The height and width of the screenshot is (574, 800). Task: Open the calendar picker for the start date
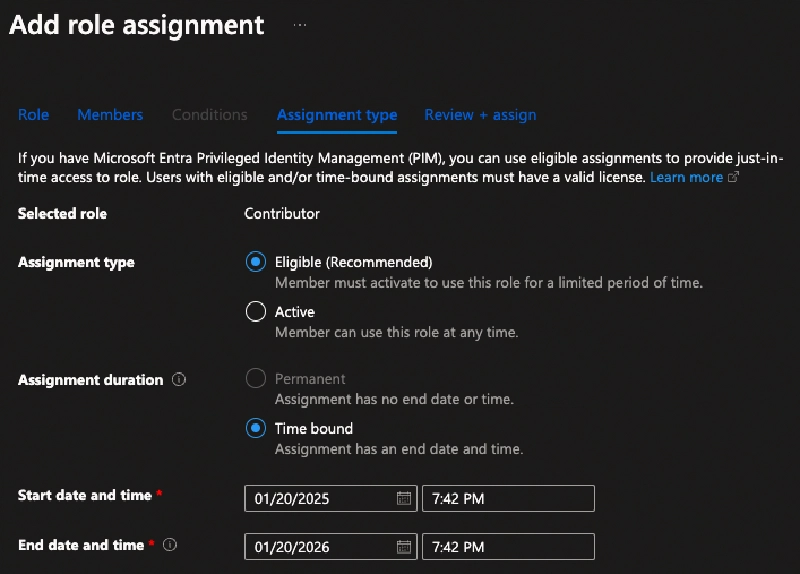[403, 498]
